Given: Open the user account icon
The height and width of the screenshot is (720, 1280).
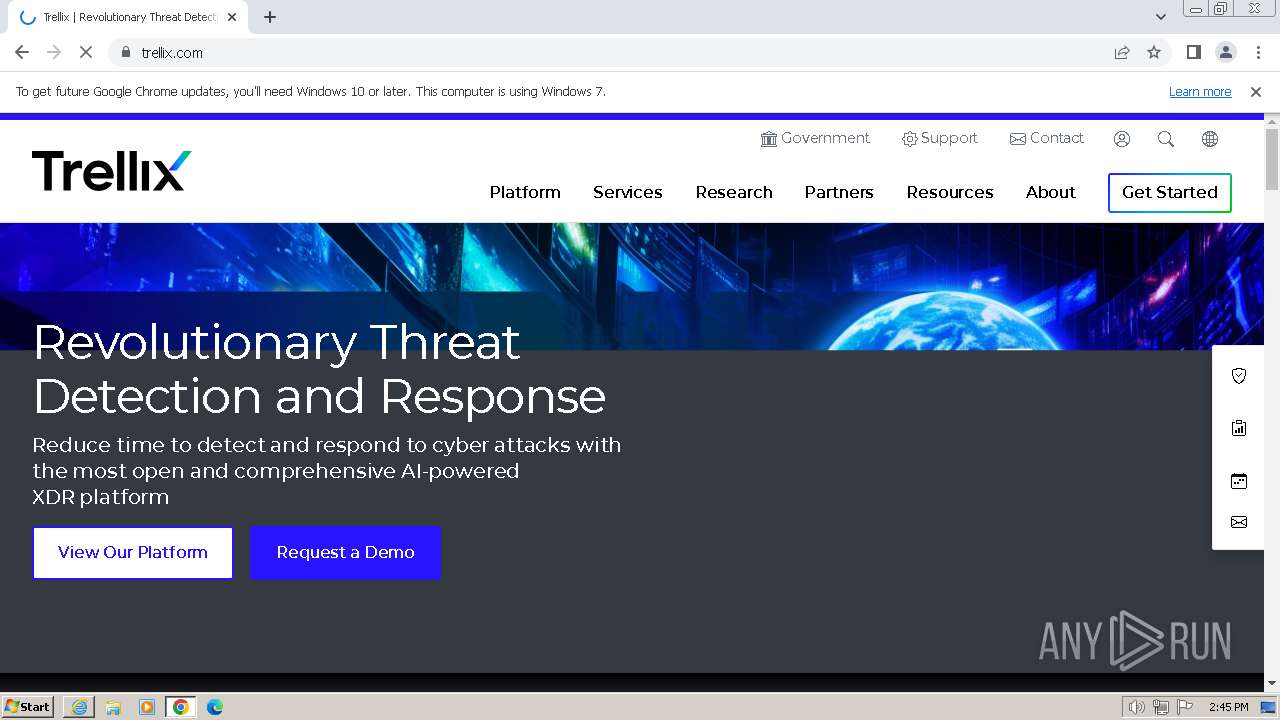Looking at the screenshot, I should point(1122,139).
